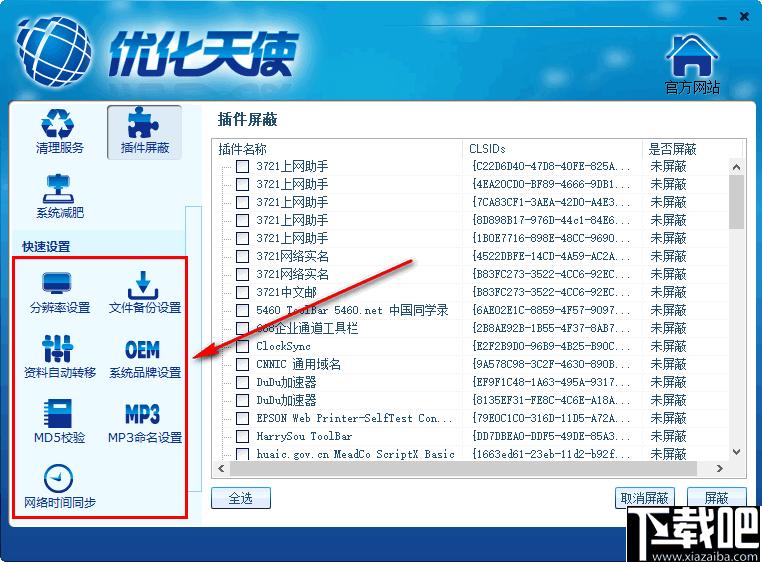This screenshot has height=562, width=762.
Task: Check the 3721中文邮 checkbox
Action: (x=242, y=292)
